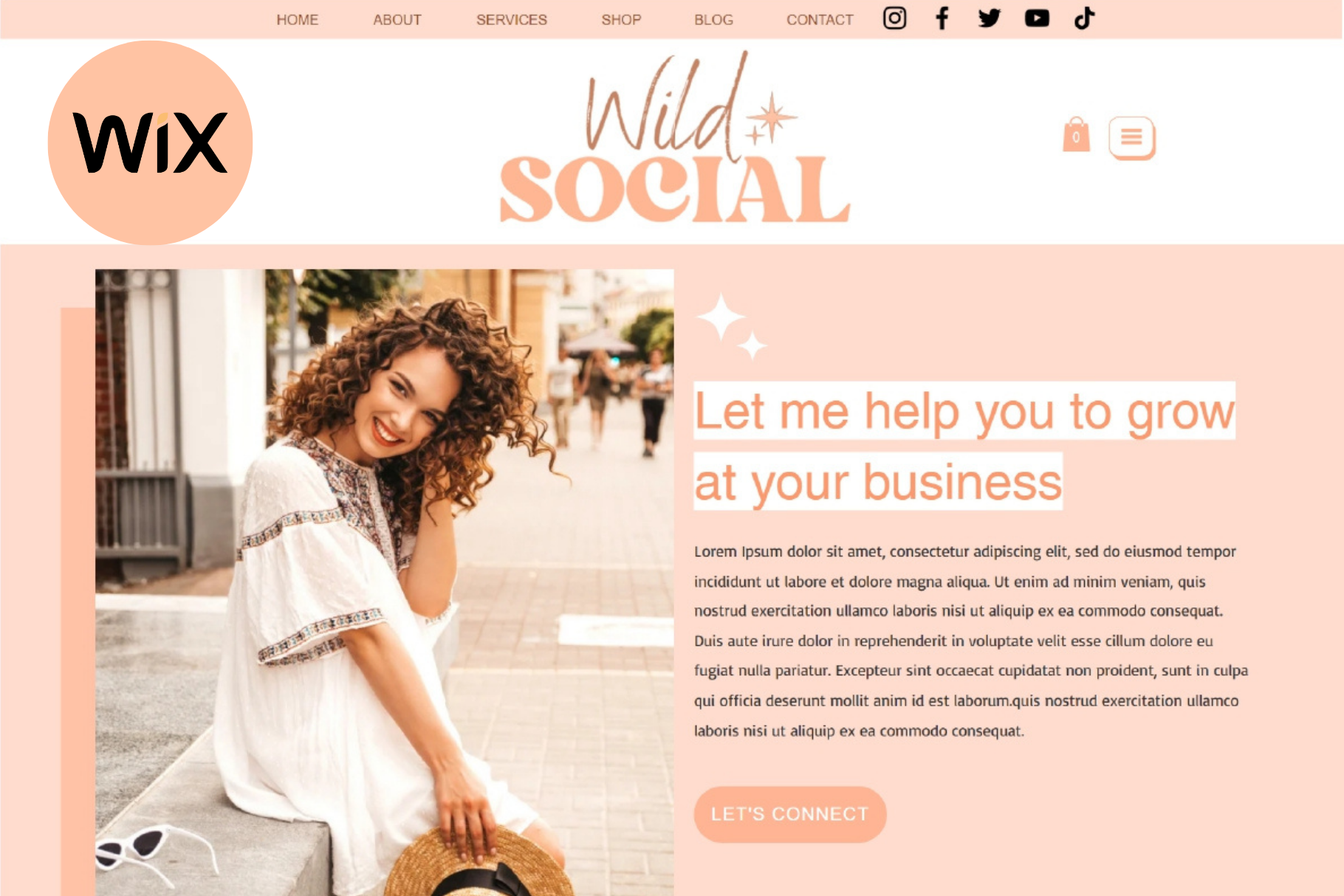
Task: Click the Wix circular logo badge
Action: (151, 142)
